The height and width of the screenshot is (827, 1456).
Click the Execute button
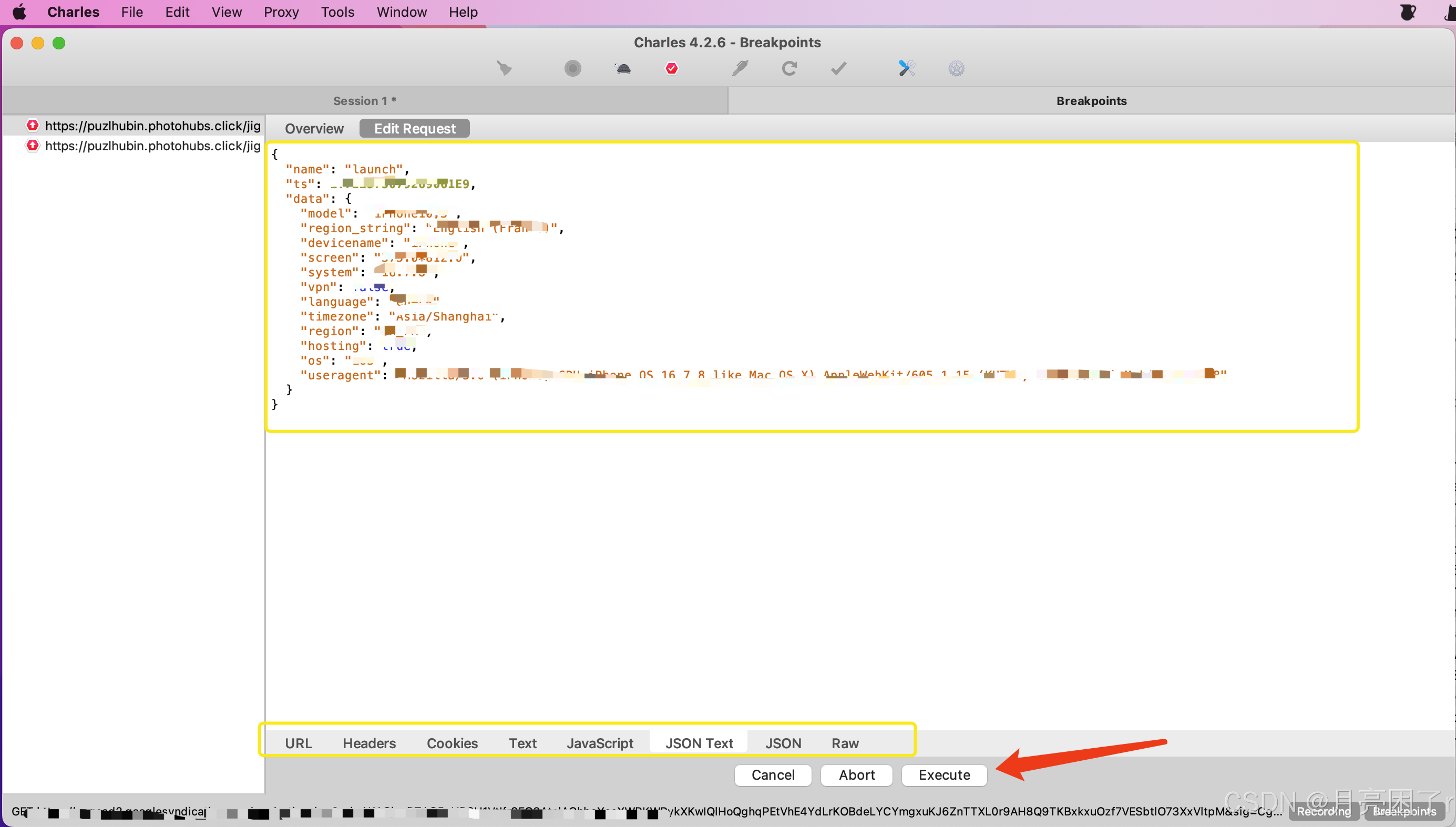tap(944, 775)
